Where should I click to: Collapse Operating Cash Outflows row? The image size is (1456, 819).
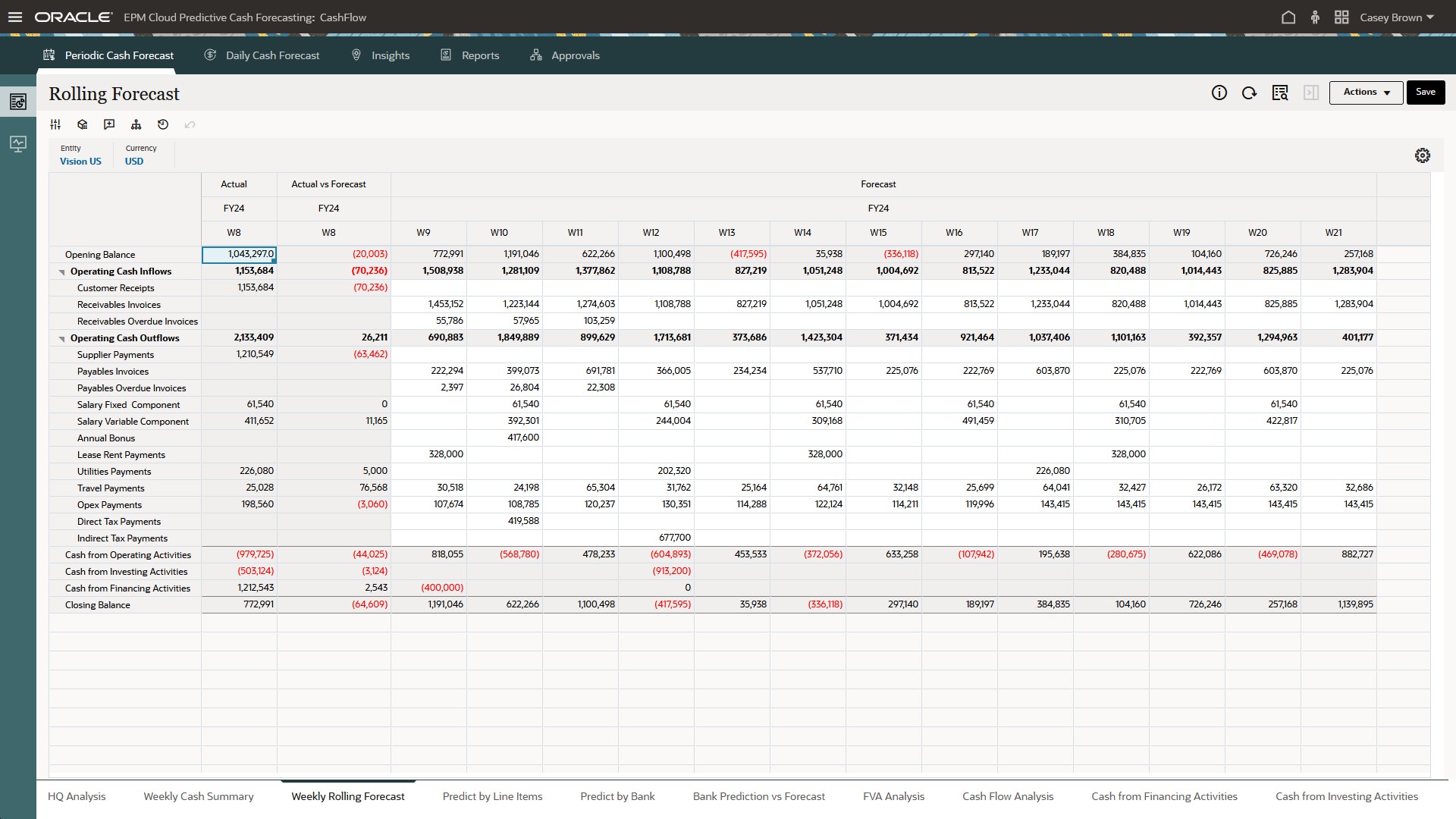pos(62,338)
